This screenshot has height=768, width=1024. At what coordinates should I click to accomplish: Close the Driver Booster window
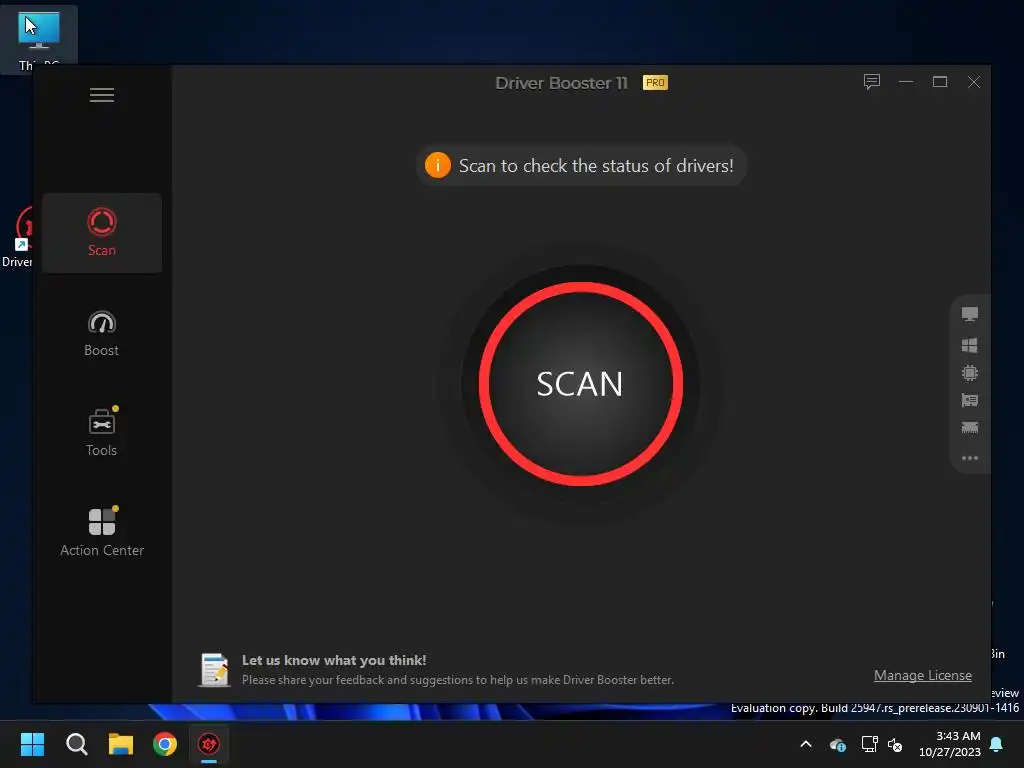[x=974, y=82]
